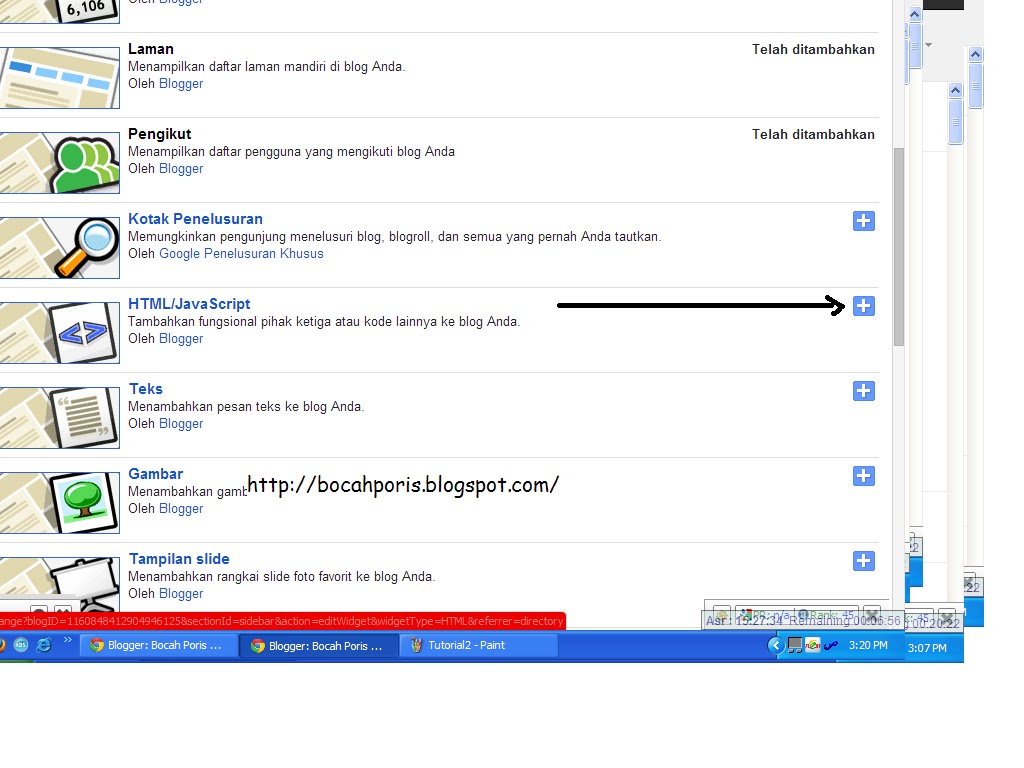Follow the Blogger link under Pengikut
Viewport: 1024px width, 768px height.
[181, 168]
